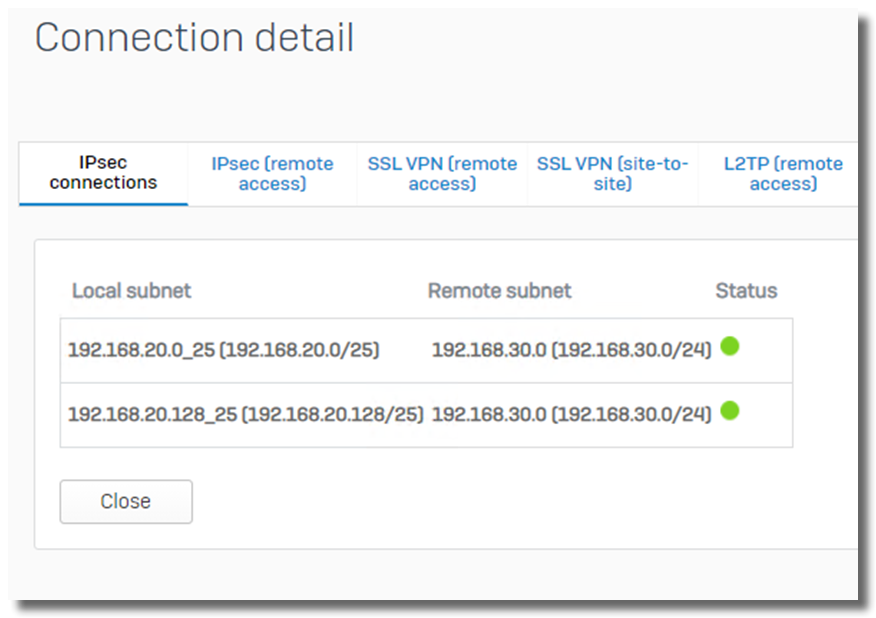Click the Close button
The image size is (876, 618).
click(126, 501)
